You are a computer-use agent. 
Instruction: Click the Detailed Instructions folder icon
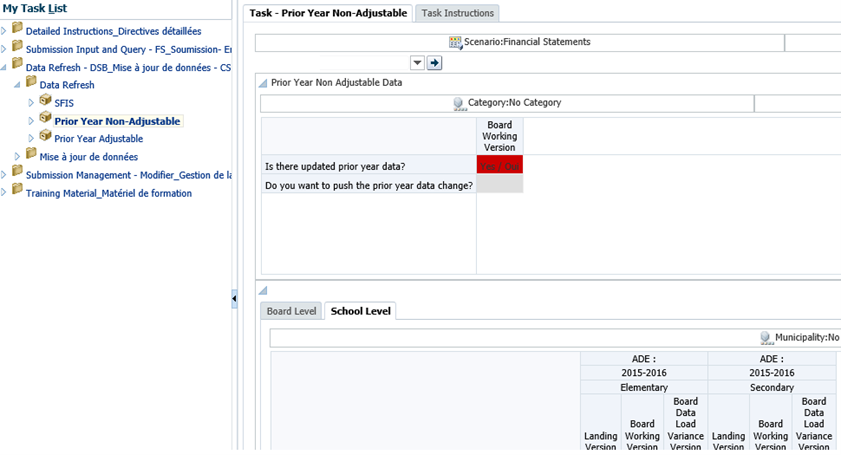(17, 27)
